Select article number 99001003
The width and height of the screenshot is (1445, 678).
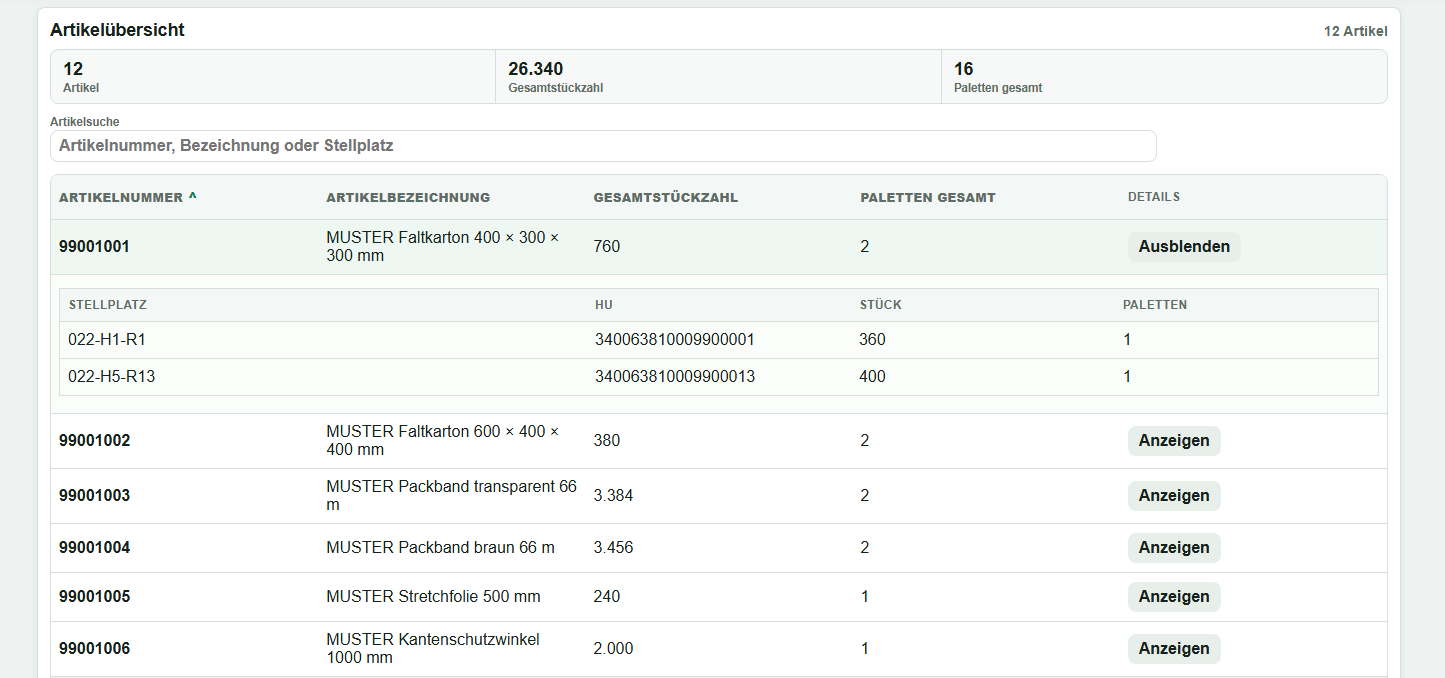click(95, 496)
